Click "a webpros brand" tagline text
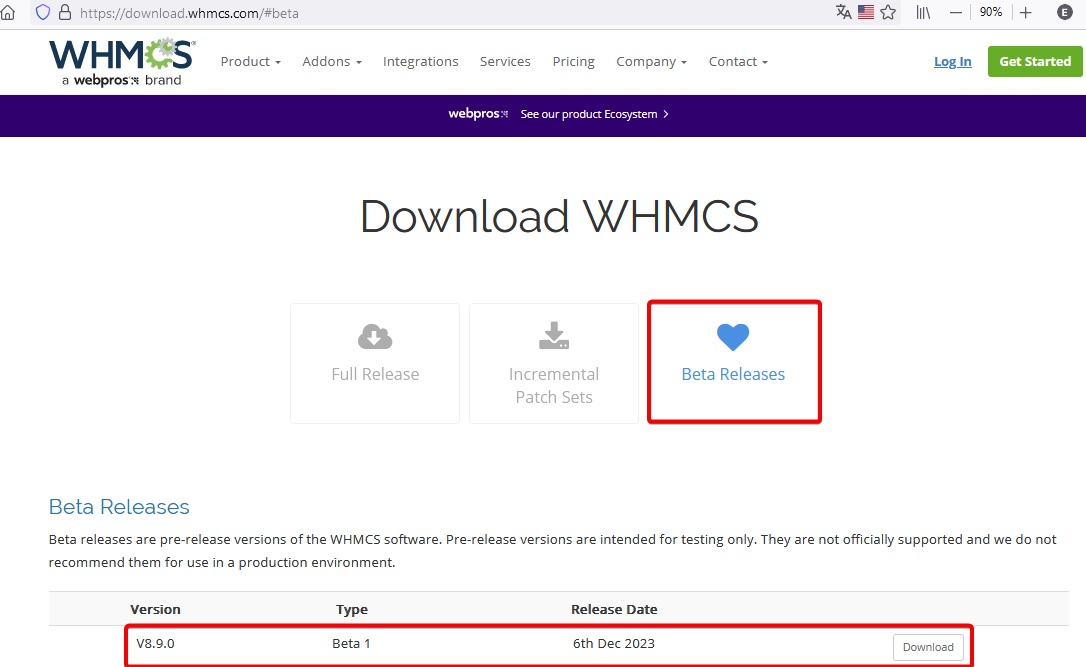This screenshot has height=667, width=1086. coord(122,80)
